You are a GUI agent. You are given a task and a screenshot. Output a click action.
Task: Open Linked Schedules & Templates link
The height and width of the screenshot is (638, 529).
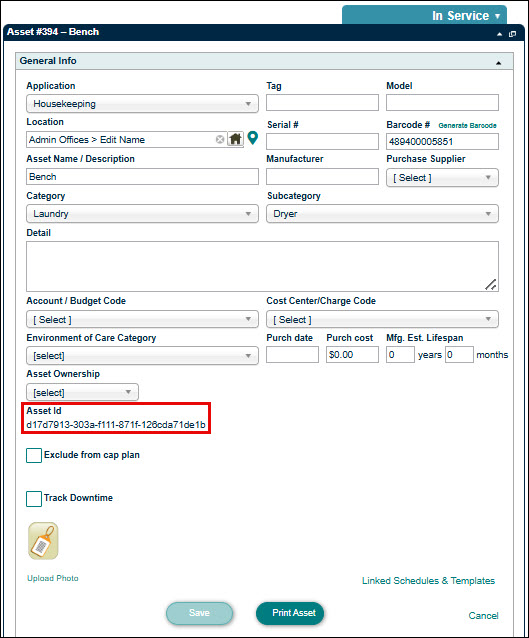pyautogui.click(x=428, y=581)
